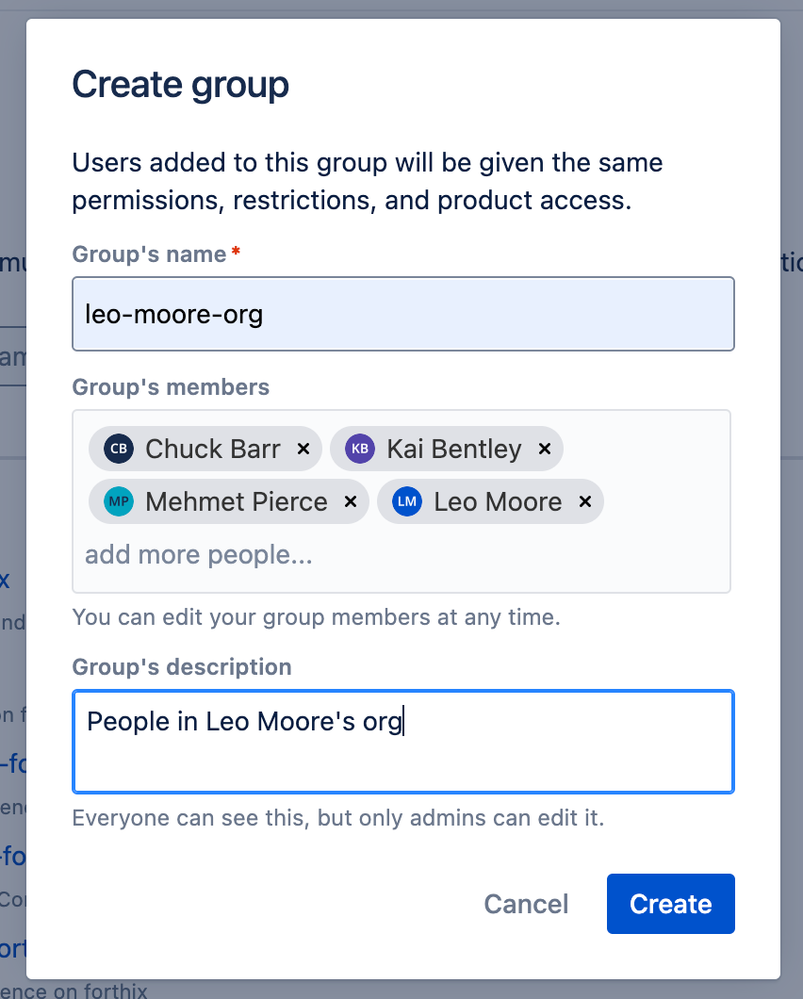Select the Leo Moore member chip
Viewport: 803px width, 999px height.
(490, 501)
